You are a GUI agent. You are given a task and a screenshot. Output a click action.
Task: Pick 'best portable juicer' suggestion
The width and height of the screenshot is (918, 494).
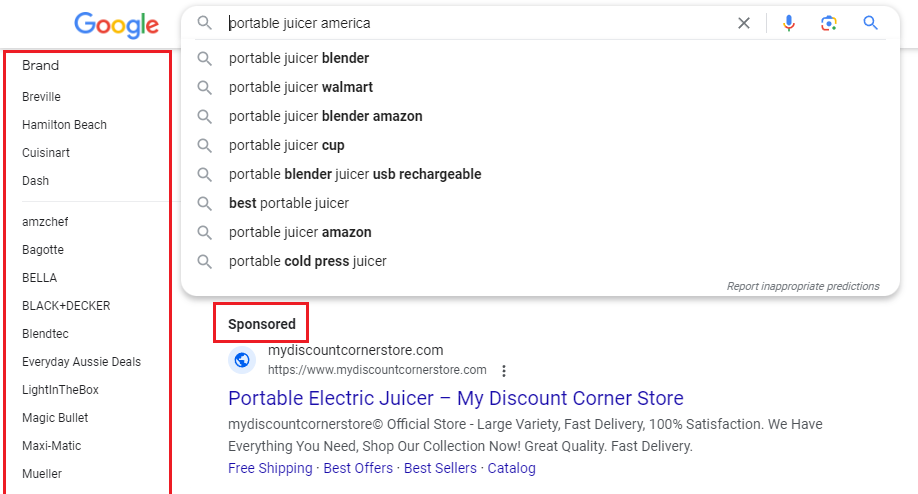pos(289,203)
